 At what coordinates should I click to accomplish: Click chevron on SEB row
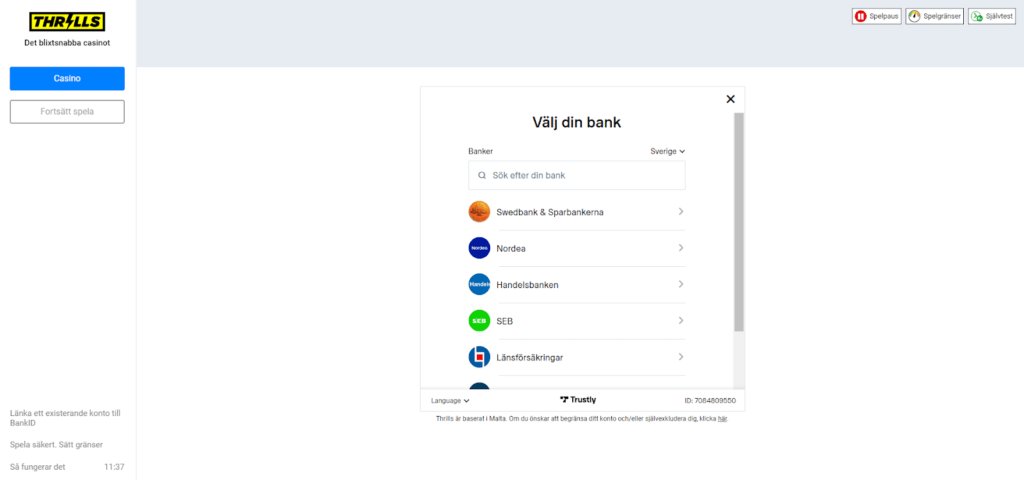point(680,321)
